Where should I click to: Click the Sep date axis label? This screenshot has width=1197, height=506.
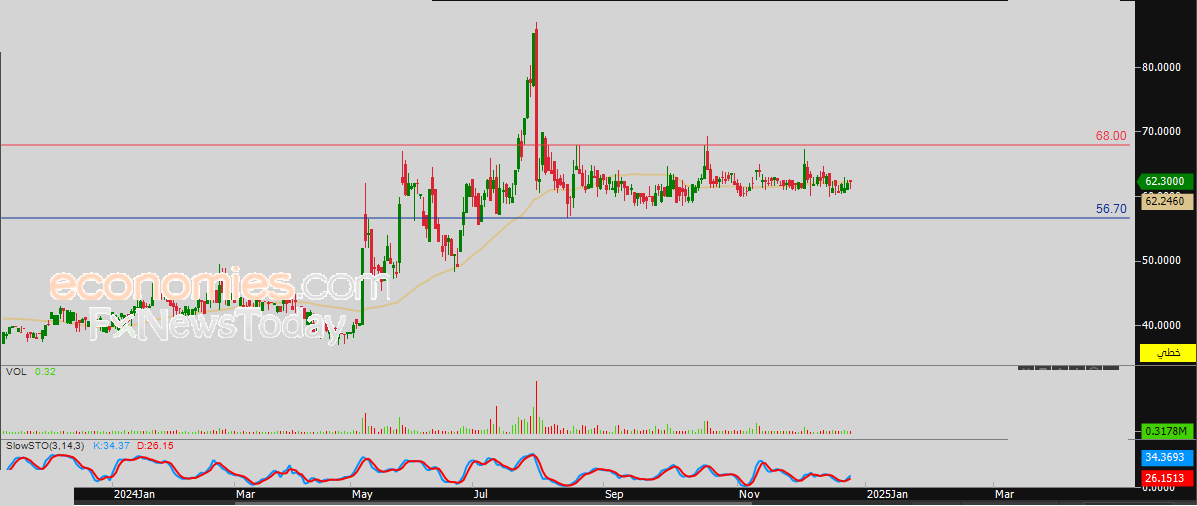pos(615,495)
